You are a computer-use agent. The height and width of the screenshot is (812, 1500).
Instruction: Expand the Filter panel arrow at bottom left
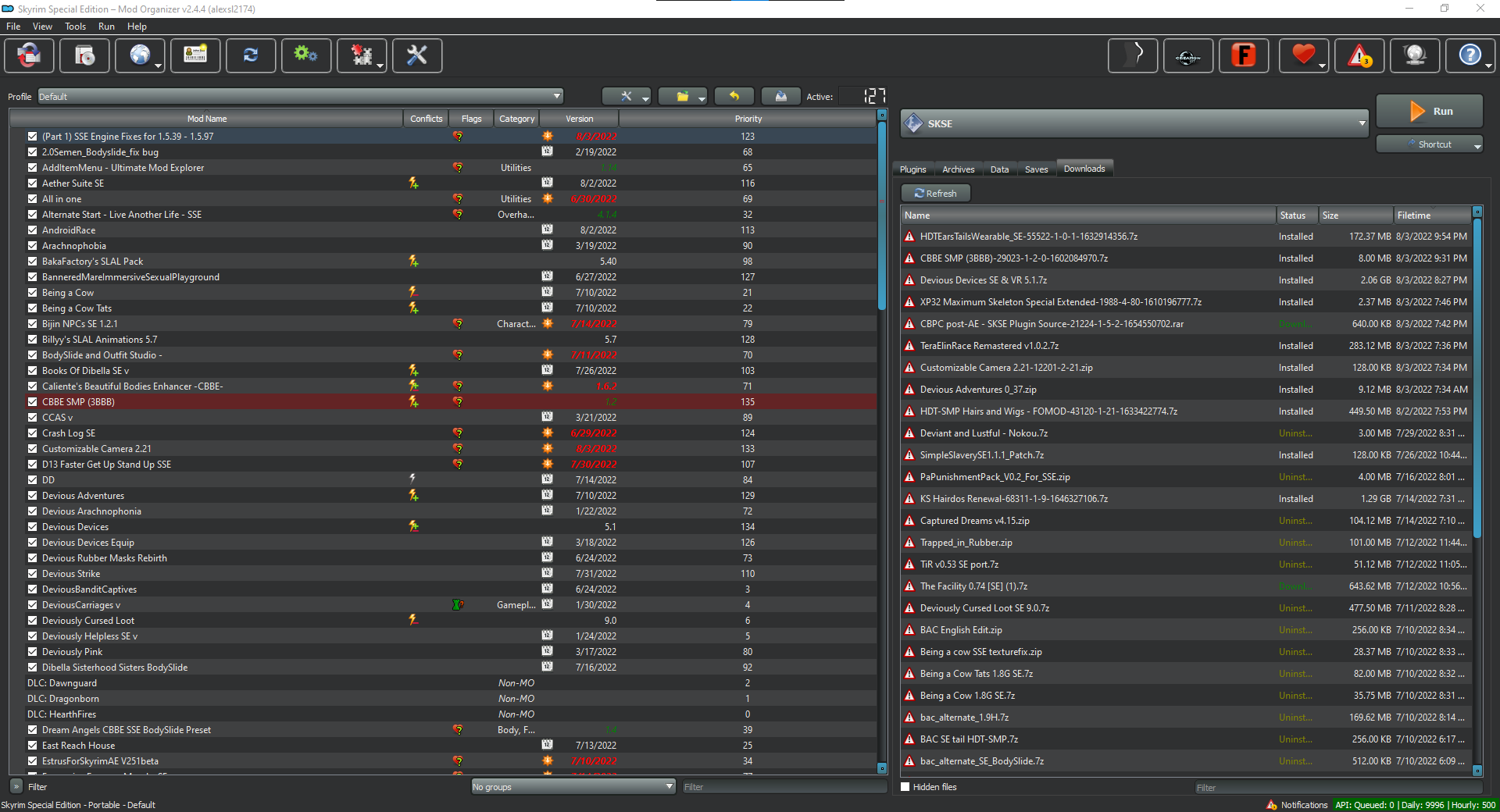coord(16,787)
